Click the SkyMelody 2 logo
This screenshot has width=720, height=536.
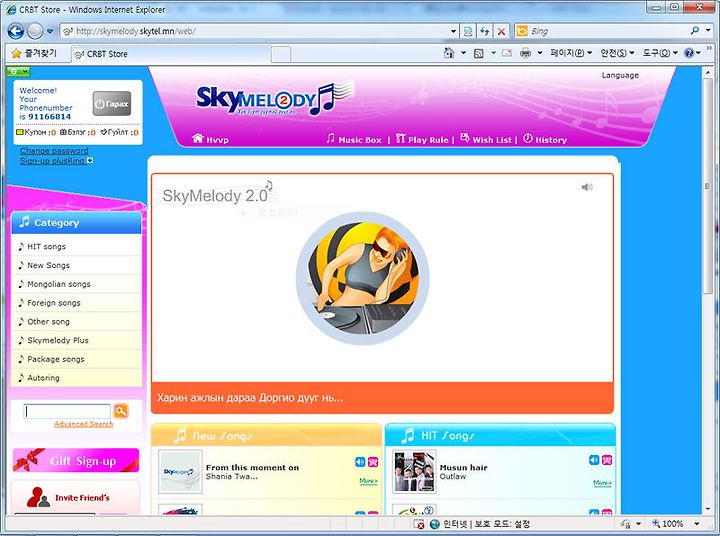275,99
